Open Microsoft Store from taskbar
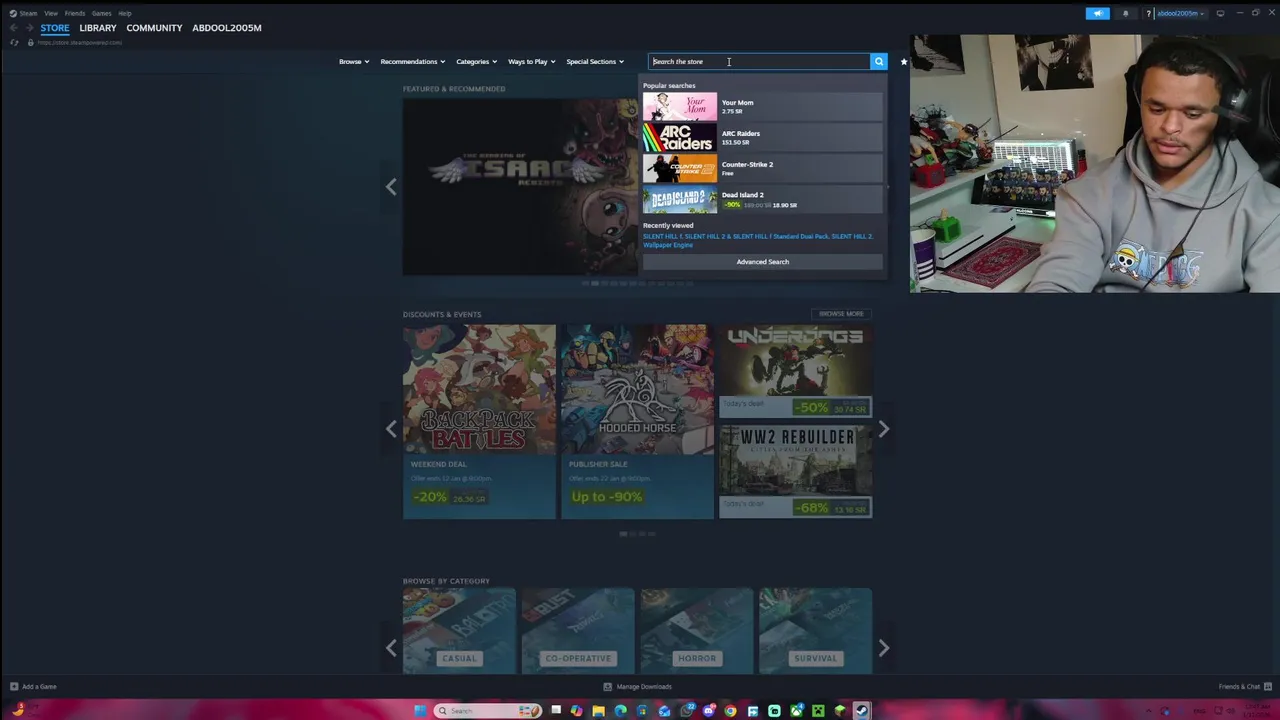 [x=642, y=711]
